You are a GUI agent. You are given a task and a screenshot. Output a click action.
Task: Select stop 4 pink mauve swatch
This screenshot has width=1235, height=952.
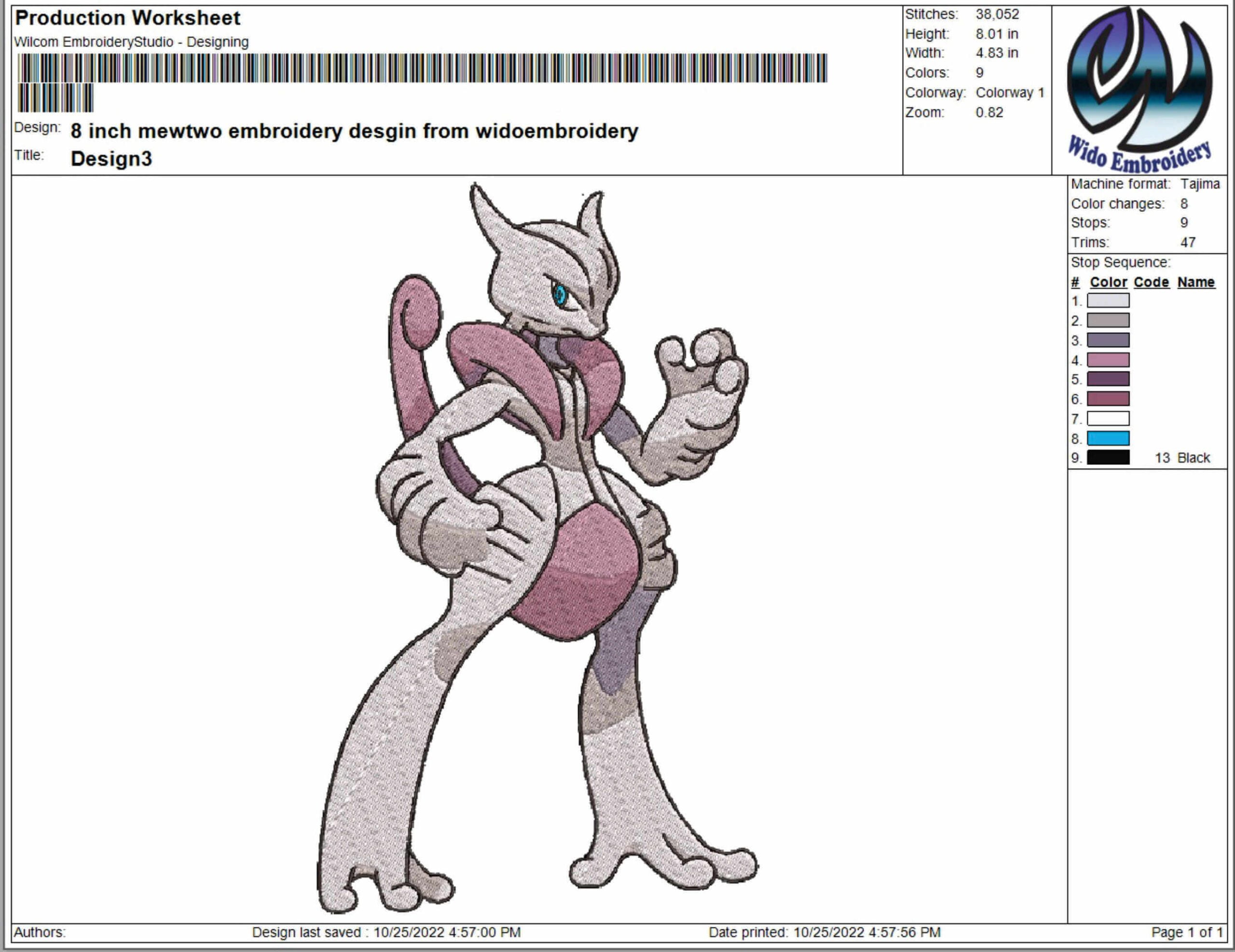pyautogui.click(x=1108, y=360)
